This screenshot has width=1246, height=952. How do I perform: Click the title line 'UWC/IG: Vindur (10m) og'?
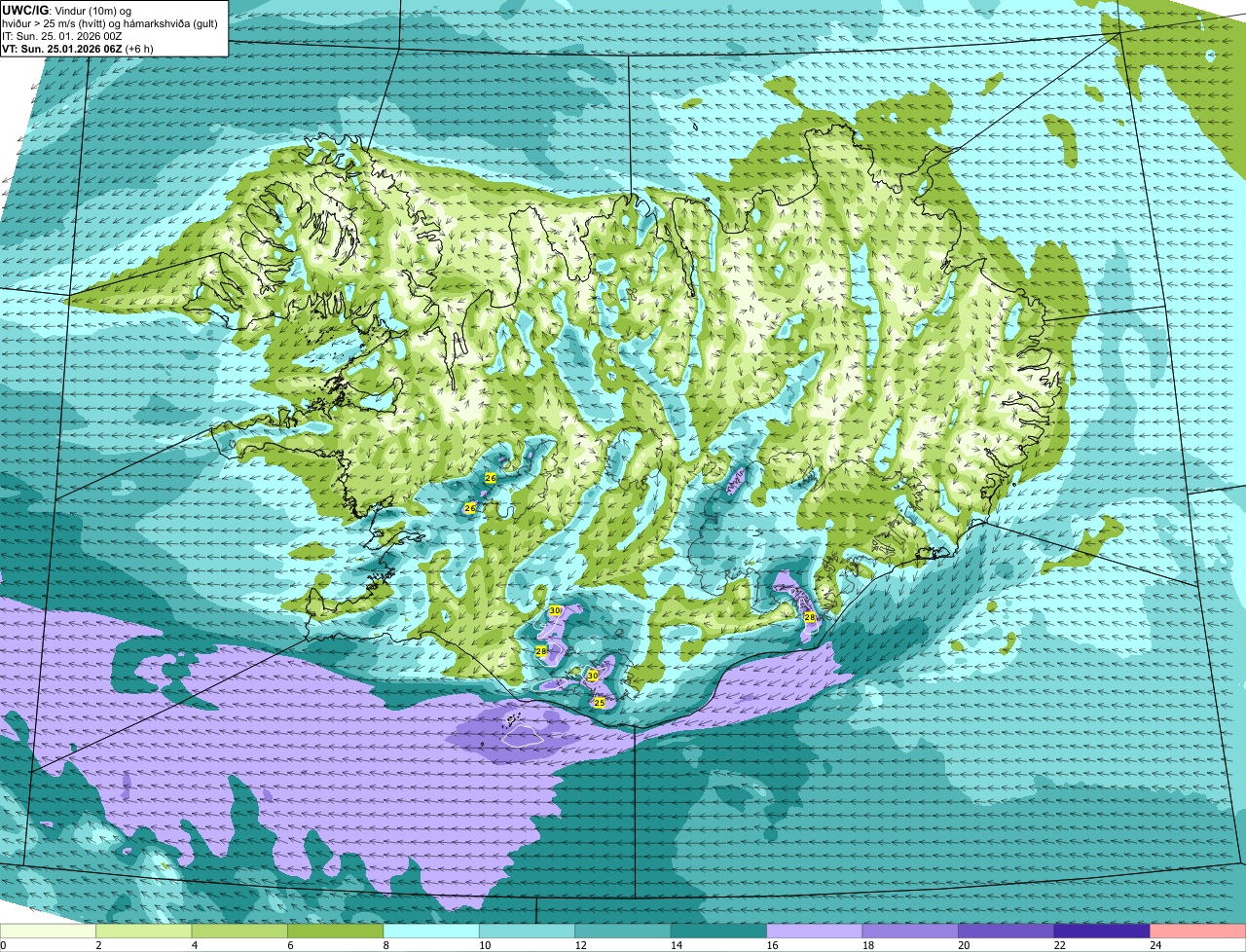point(66,10)
